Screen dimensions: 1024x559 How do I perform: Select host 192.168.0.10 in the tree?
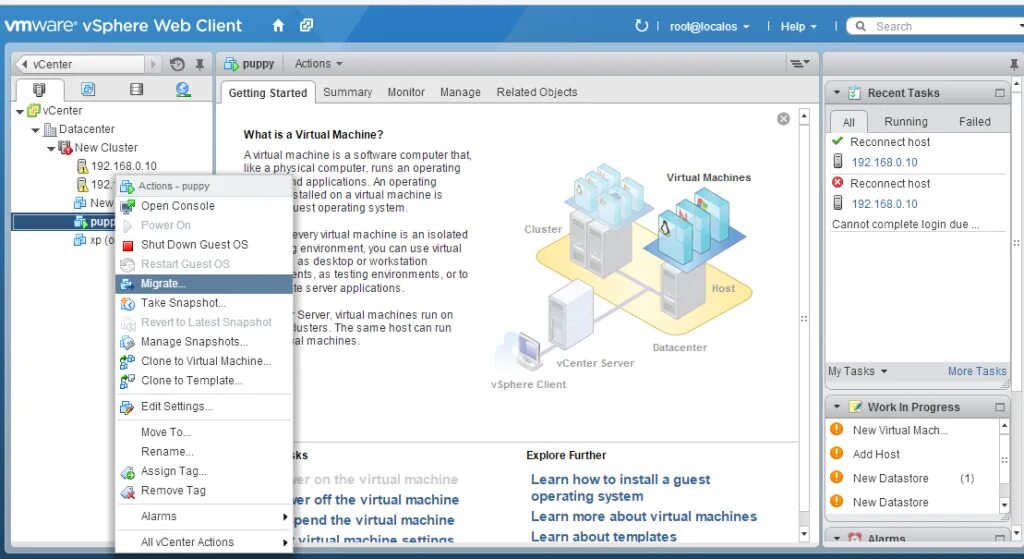coord(123,166)
